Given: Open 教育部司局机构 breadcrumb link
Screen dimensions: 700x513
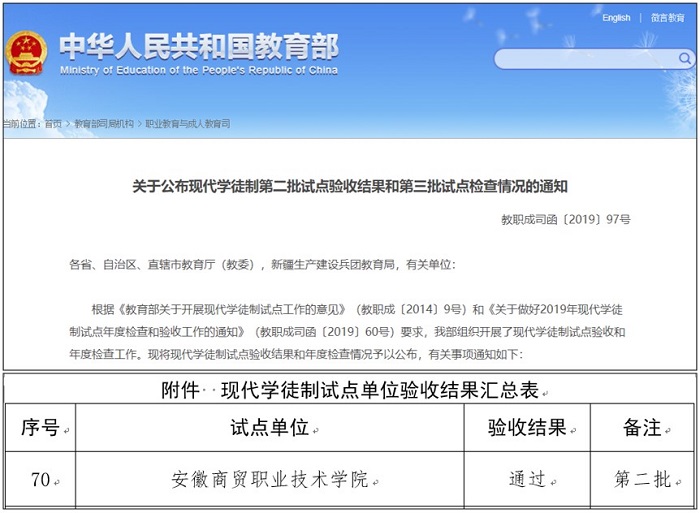Looking at the screenshot, I should (x=104, y=124).
